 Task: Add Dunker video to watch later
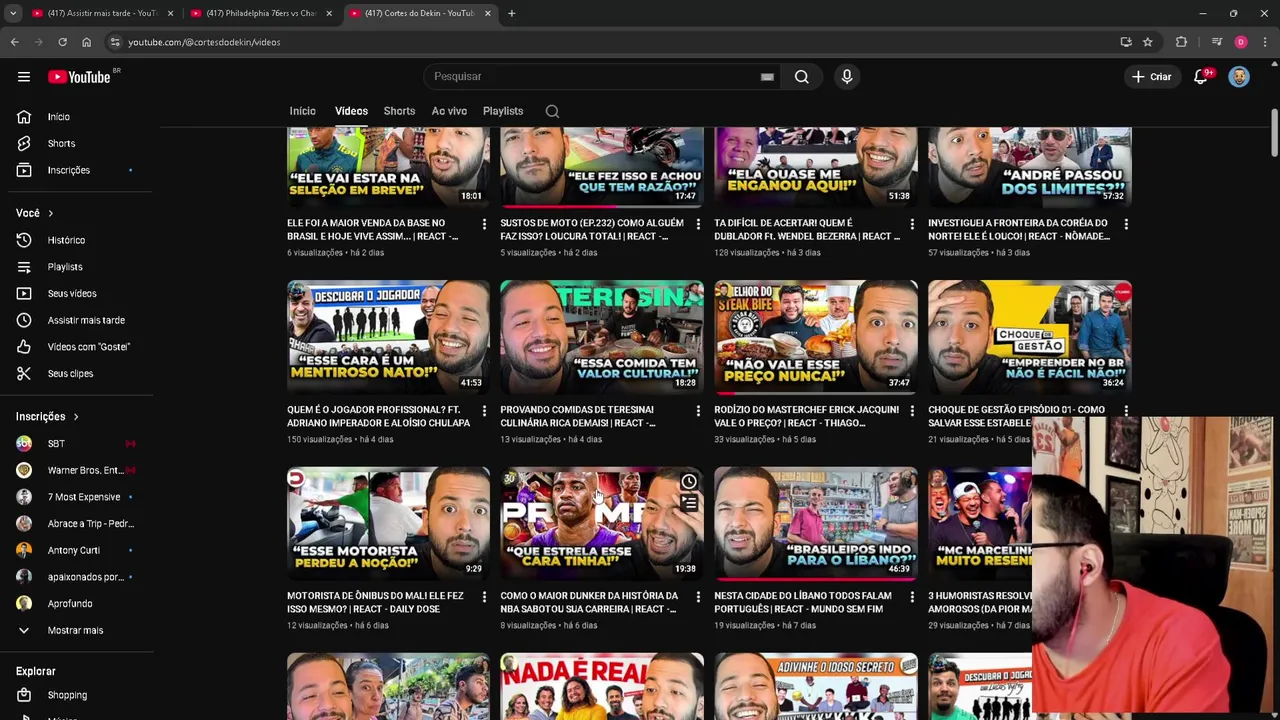click(689, 482)
